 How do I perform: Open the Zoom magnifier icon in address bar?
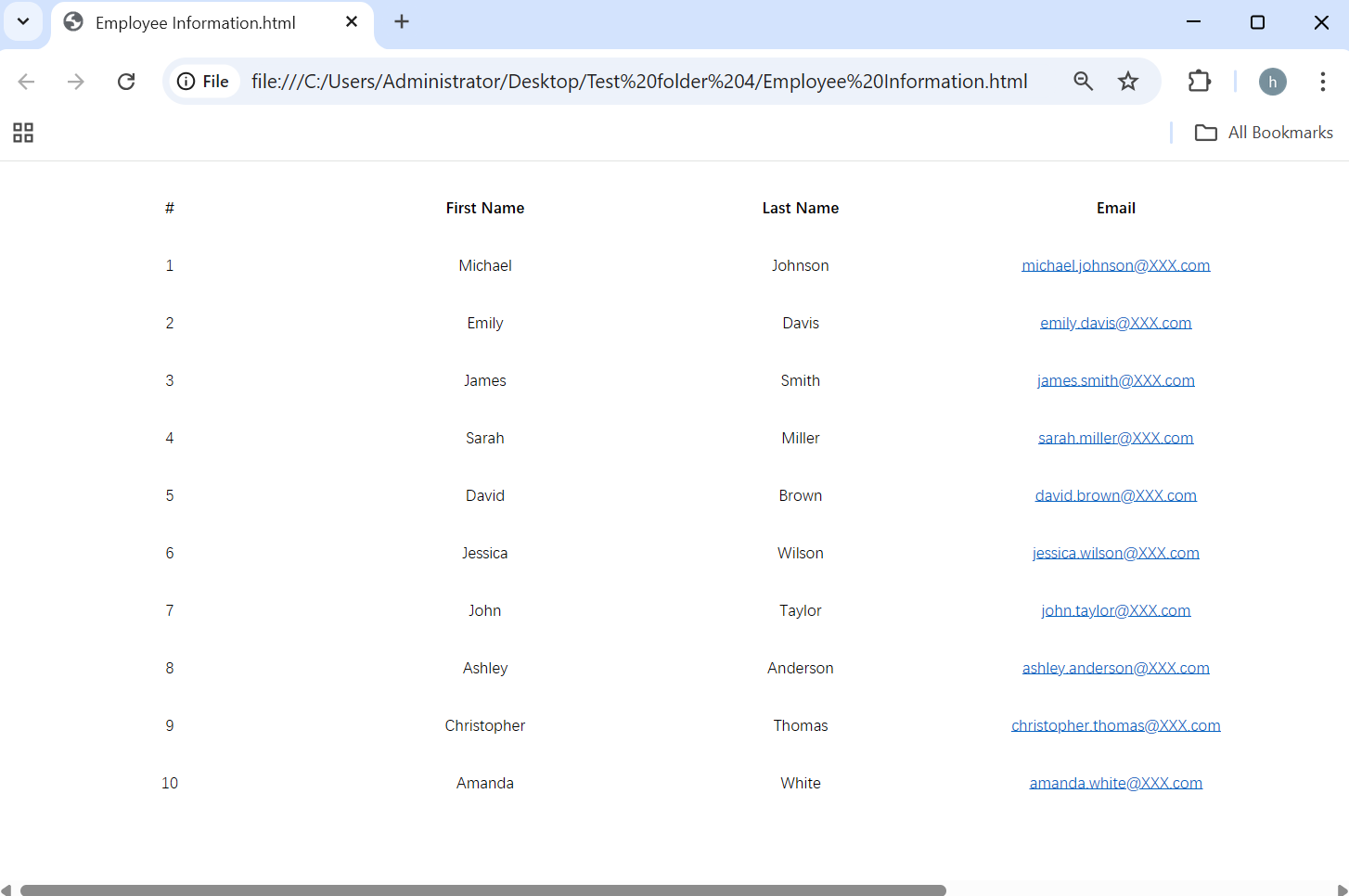pyautogui.click(x=1083, y=82)
